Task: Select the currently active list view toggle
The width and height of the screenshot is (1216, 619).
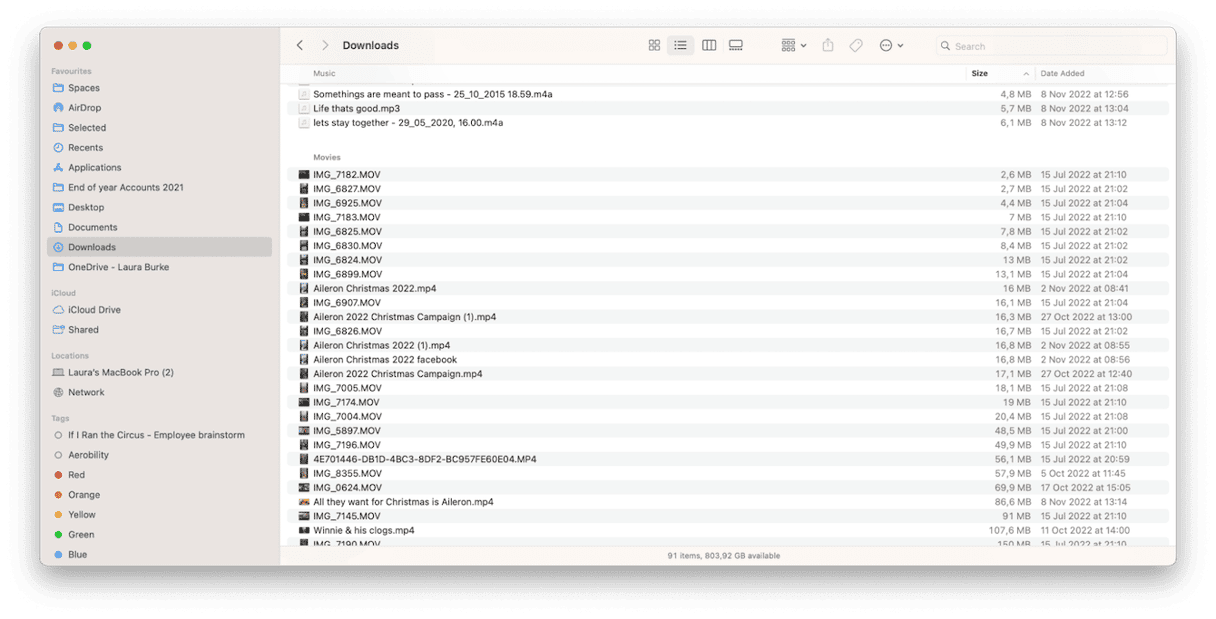Action: (681, 45)
